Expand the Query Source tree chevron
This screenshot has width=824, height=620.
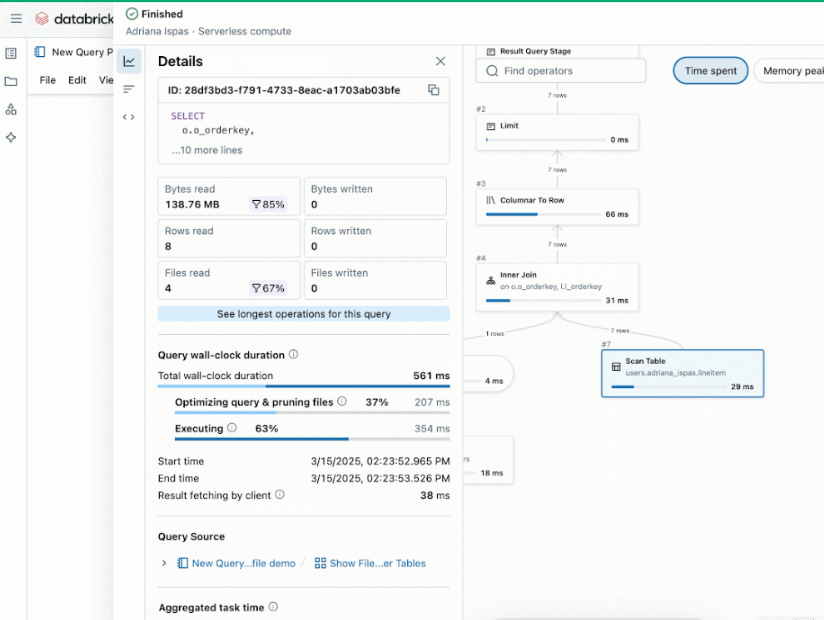[164, 563]
